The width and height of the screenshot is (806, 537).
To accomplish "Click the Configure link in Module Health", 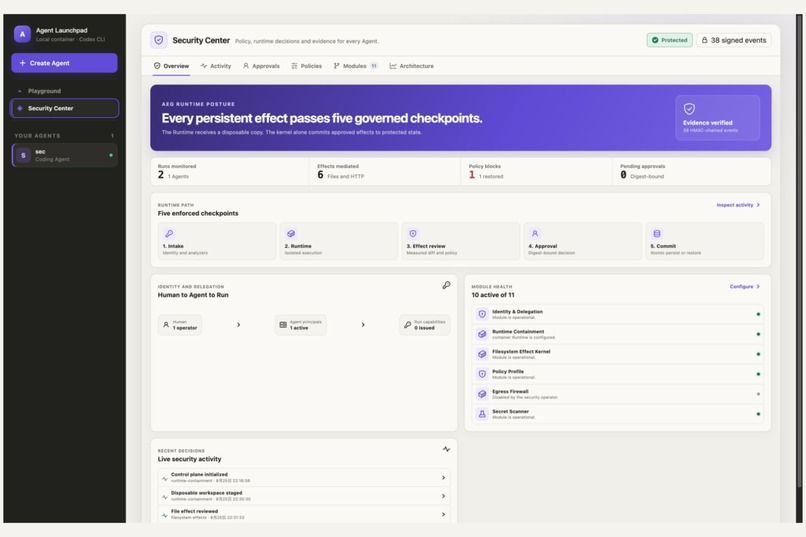I will point(745,287).
